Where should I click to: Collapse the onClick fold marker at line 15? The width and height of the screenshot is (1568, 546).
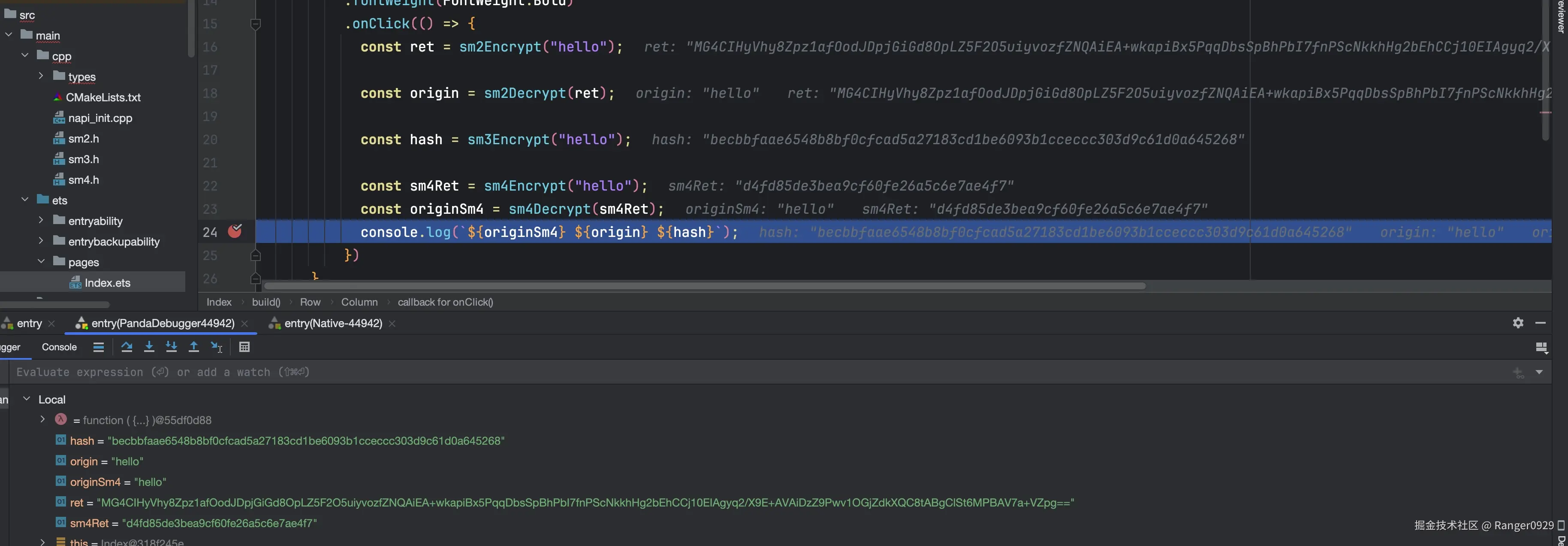(256, 24)
